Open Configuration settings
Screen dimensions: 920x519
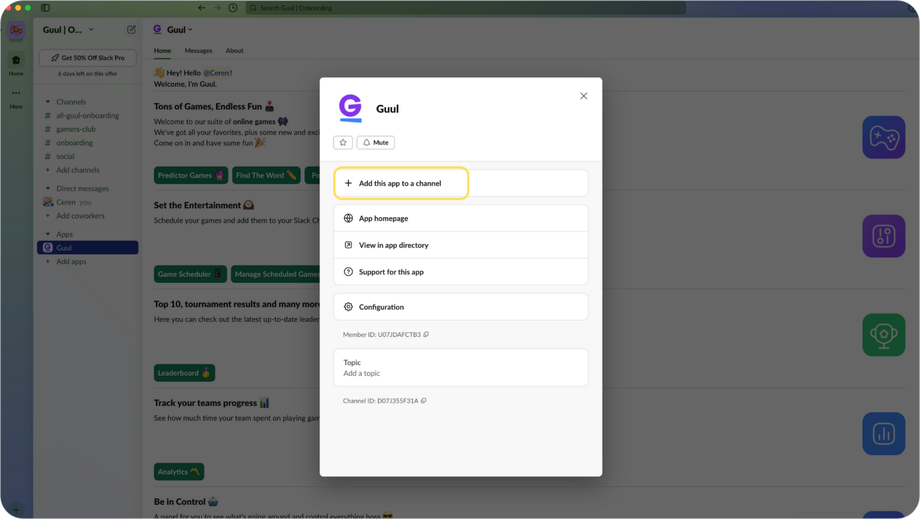click(381, 307)
